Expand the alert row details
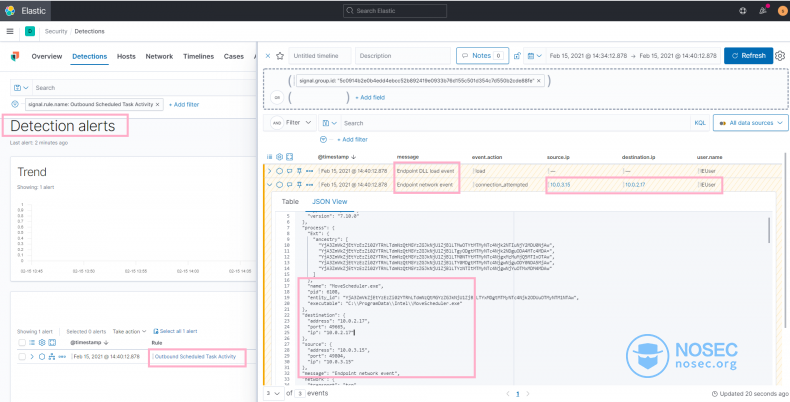 pyautogui.click(x=32, y=357)
